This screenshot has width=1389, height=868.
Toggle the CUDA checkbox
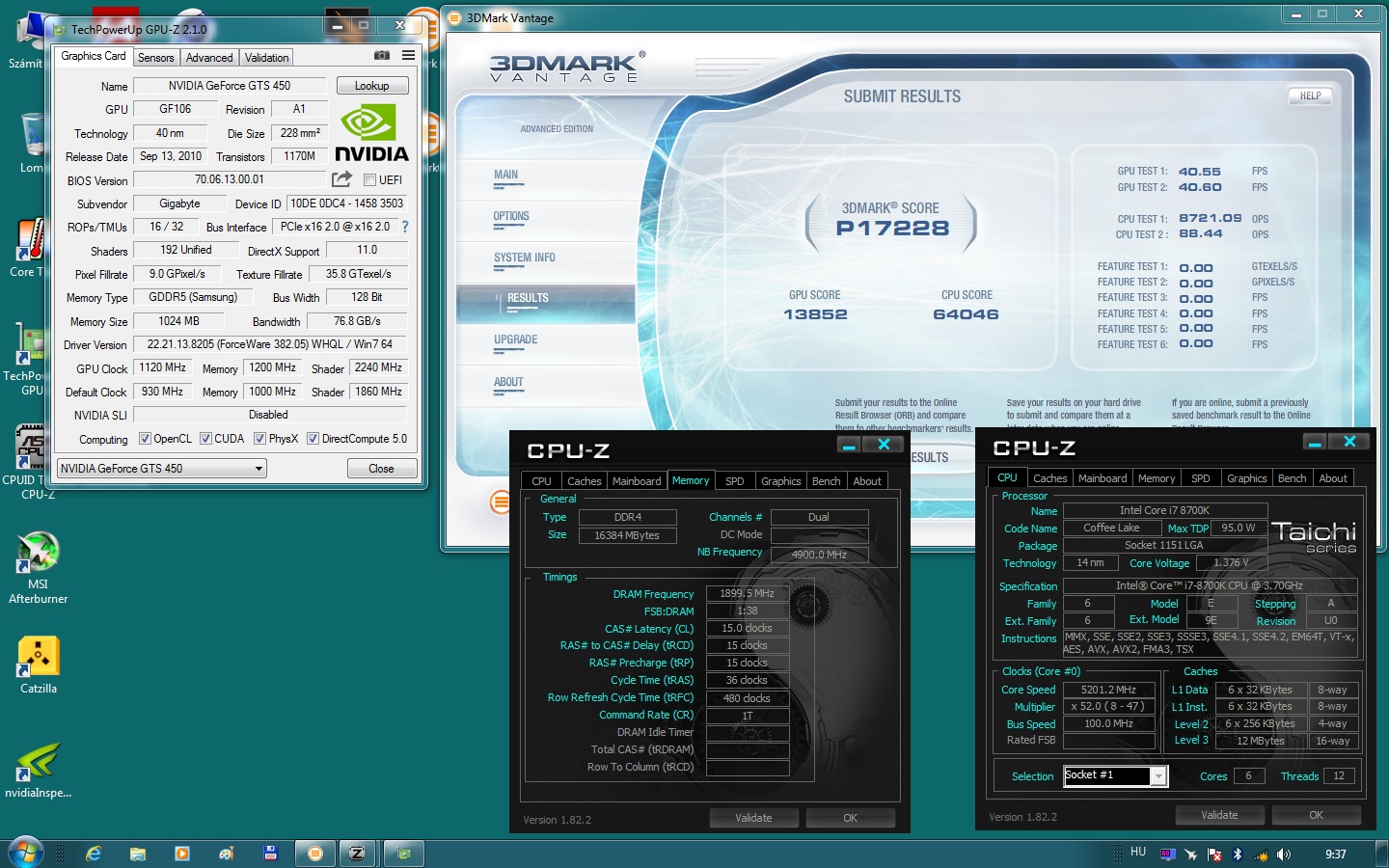click(205, 438)
